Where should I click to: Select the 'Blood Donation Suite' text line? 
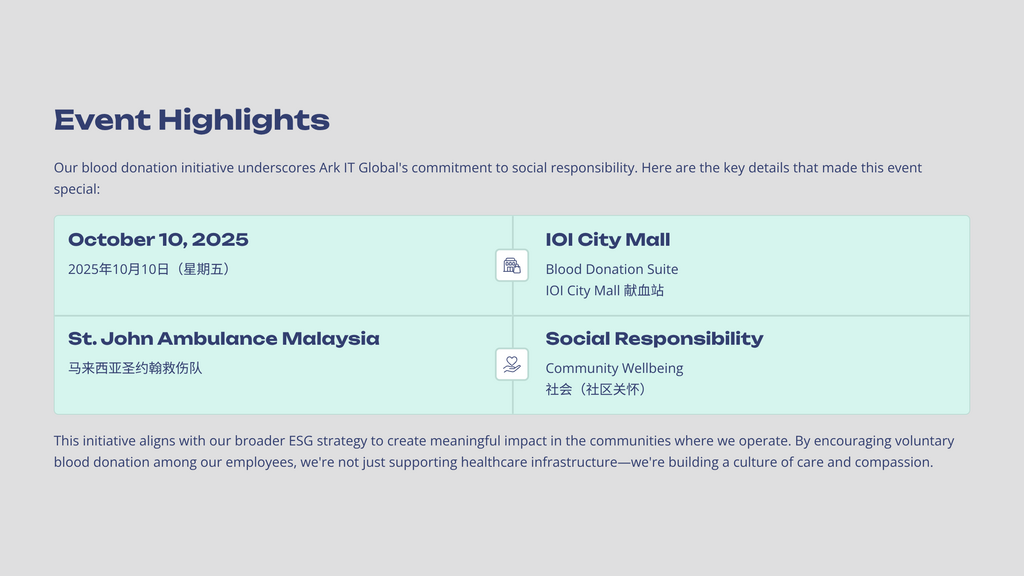click(612, 269)
